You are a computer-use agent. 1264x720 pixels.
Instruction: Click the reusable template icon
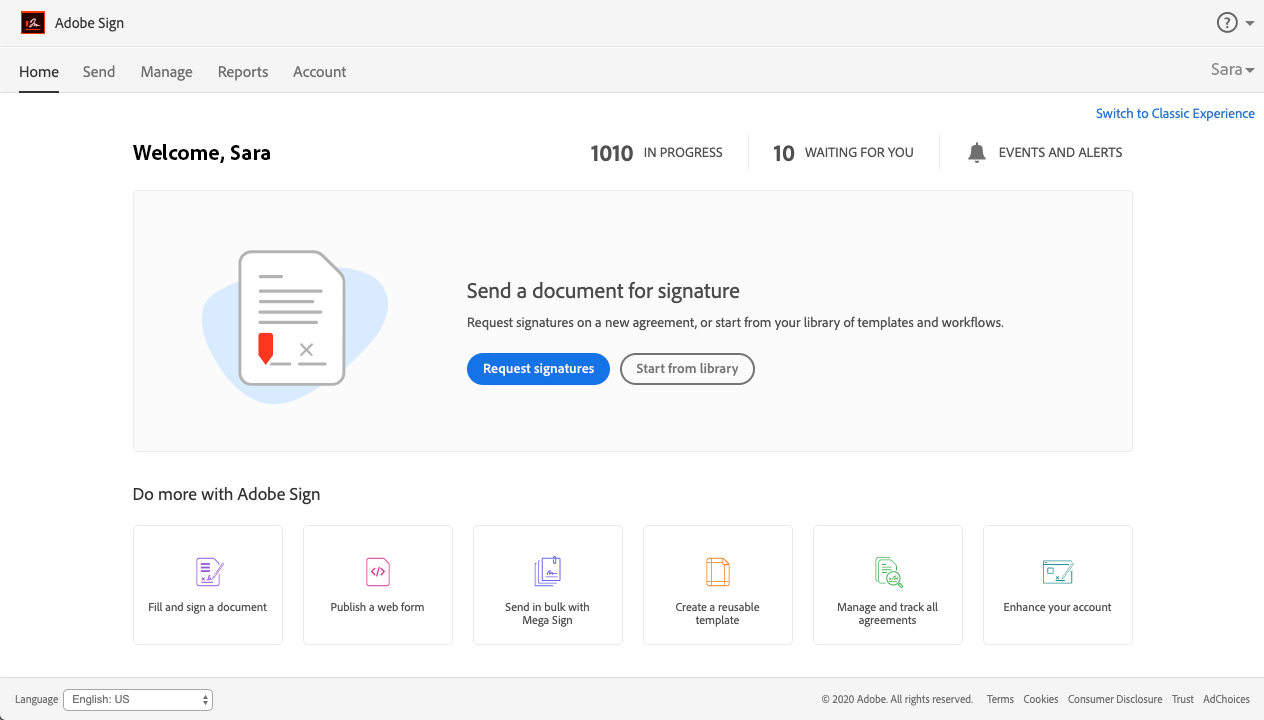pyautogui.click(x=717, y=572)
